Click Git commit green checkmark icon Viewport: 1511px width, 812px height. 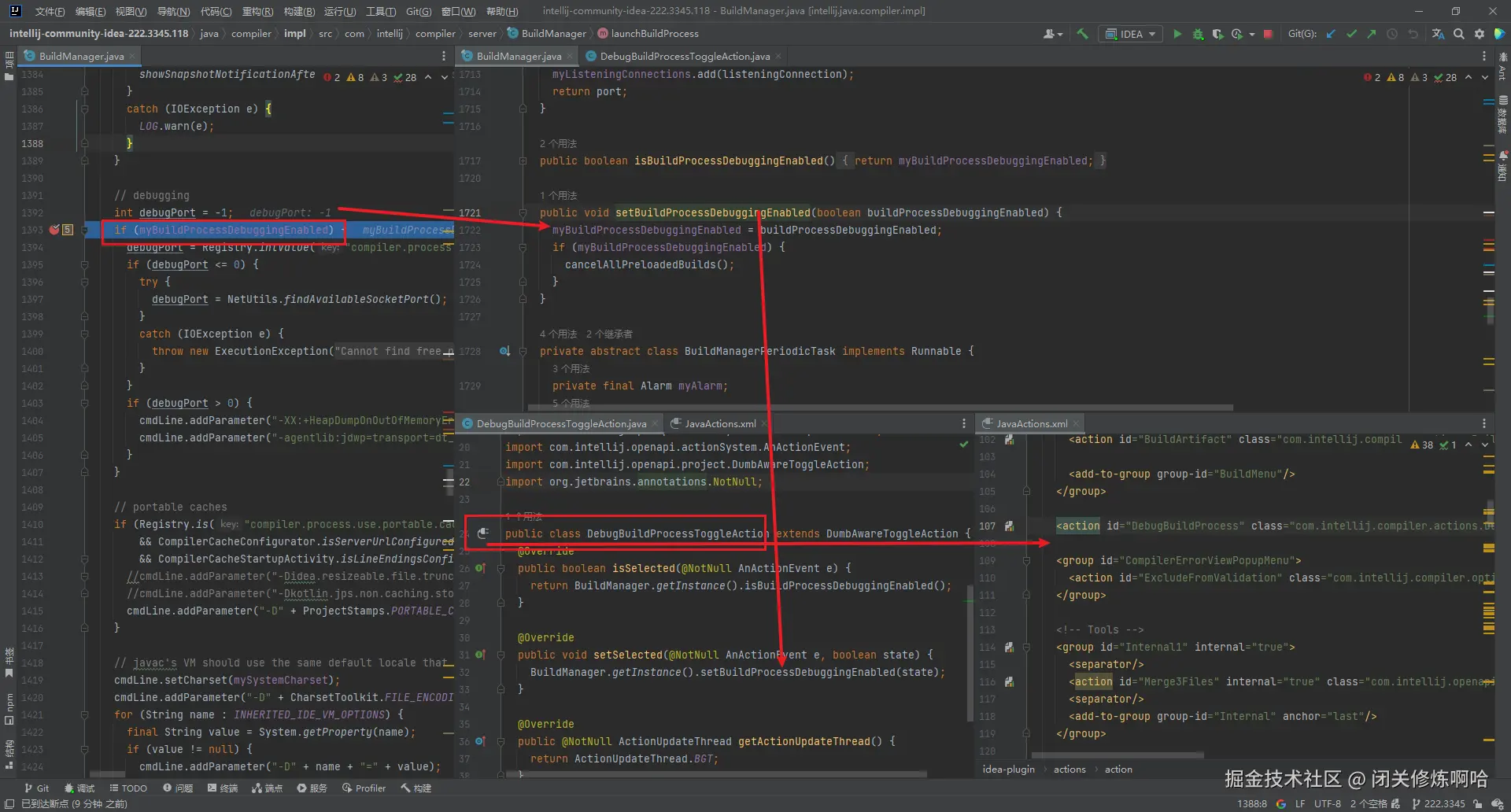click(1351, 34)
